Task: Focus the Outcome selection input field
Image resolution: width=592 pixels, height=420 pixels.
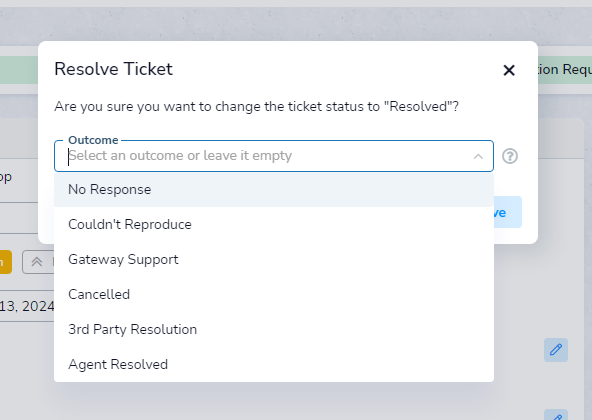Action: [269, 156]
